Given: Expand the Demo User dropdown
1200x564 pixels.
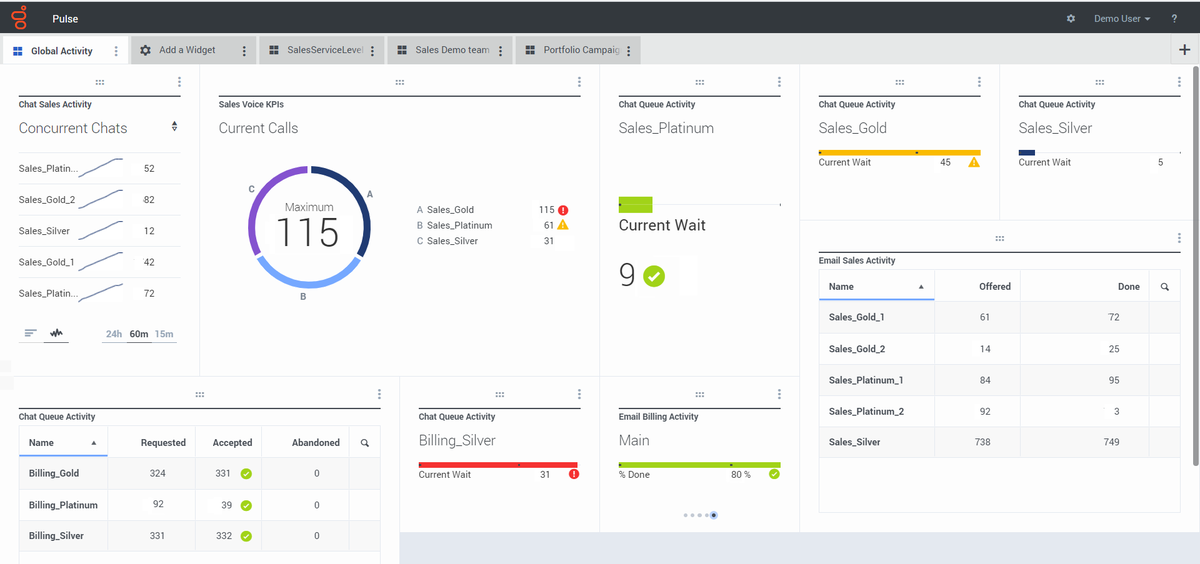Looking at the screenshot, I should (x=1121, y=19).
